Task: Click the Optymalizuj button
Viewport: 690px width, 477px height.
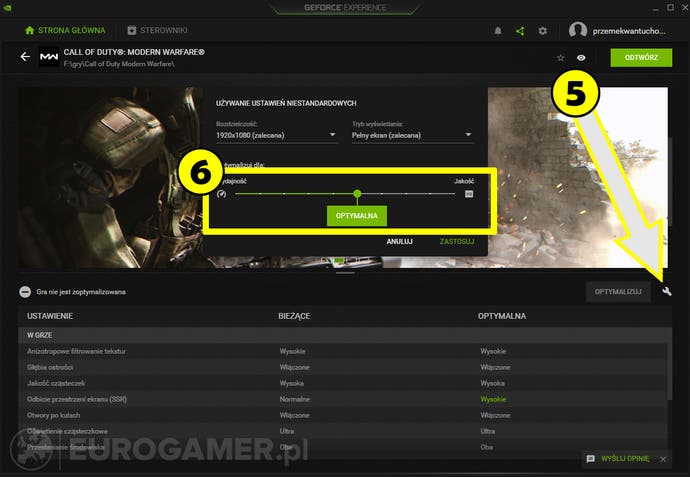Action: 618,292
